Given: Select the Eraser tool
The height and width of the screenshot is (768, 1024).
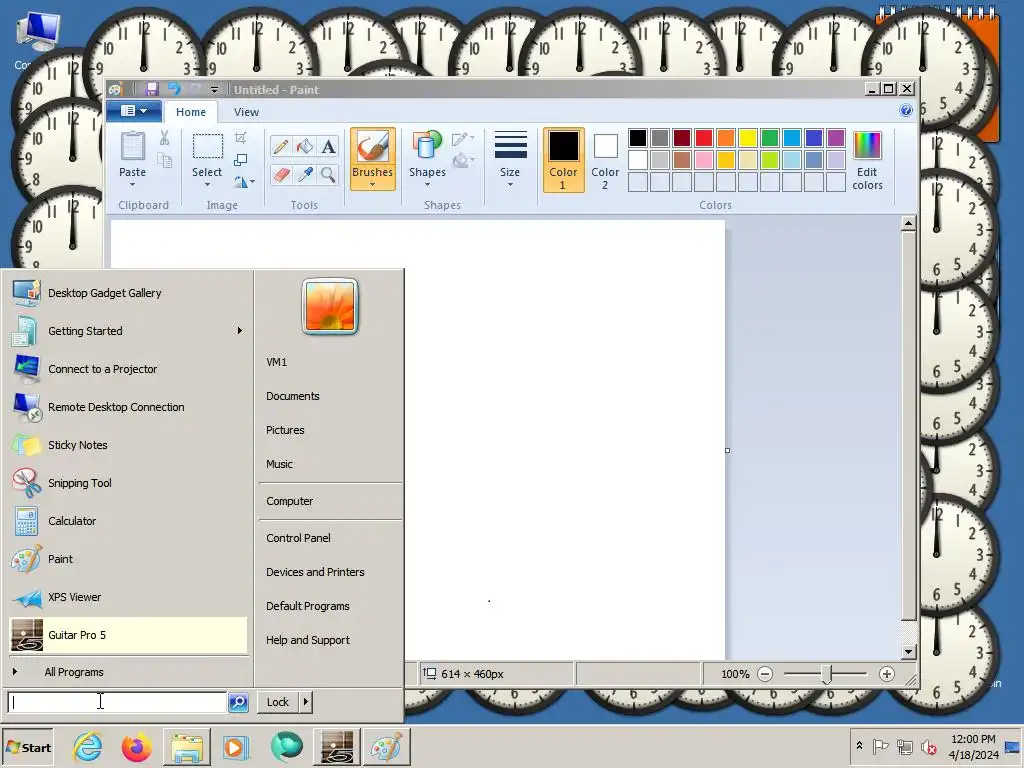Looking at the screenshot, I should [x=281, y=174].
